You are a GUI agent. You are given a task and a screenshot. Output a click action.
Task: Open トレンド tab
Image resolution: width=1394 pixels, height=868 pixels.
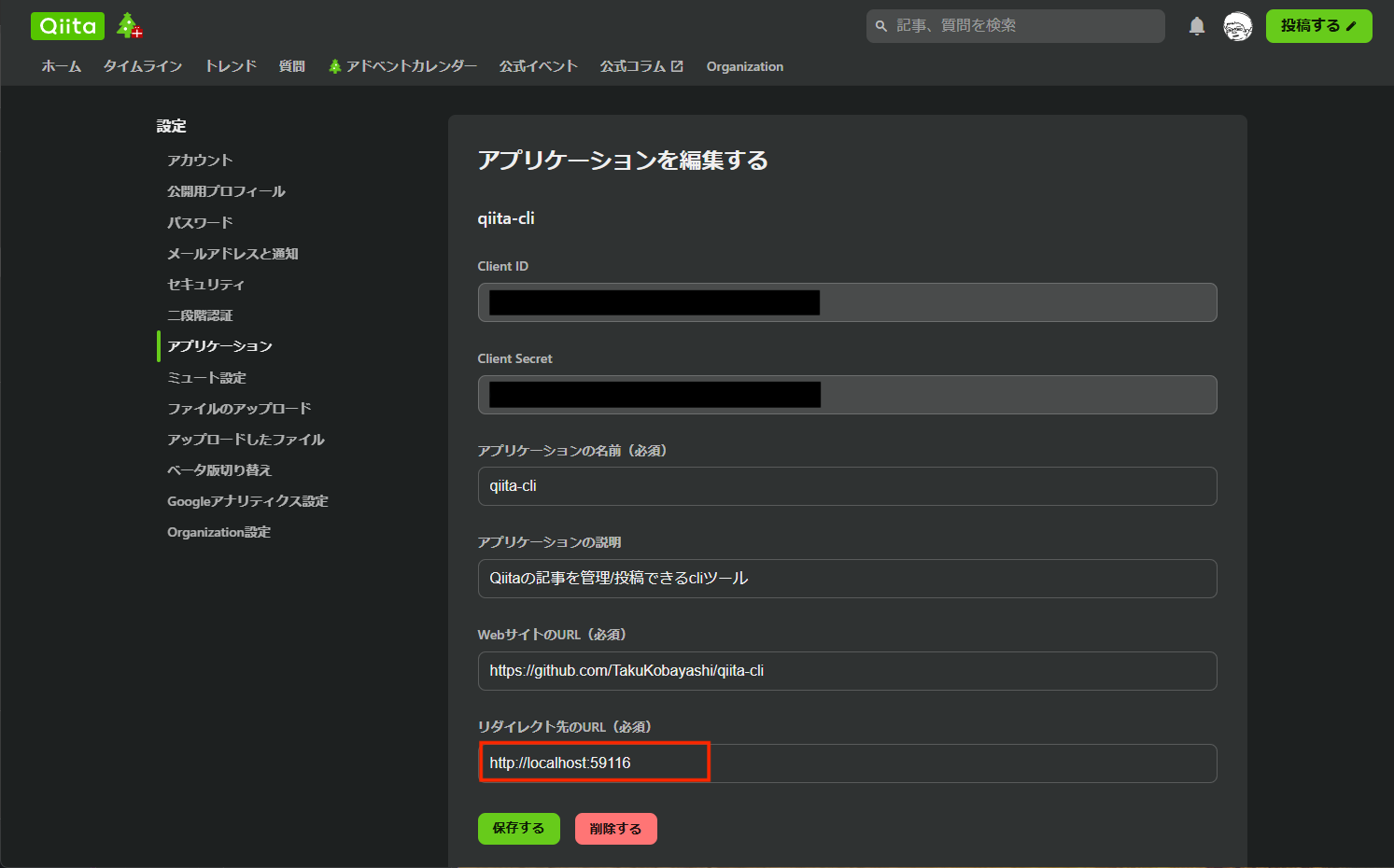(x=231, y=66)
